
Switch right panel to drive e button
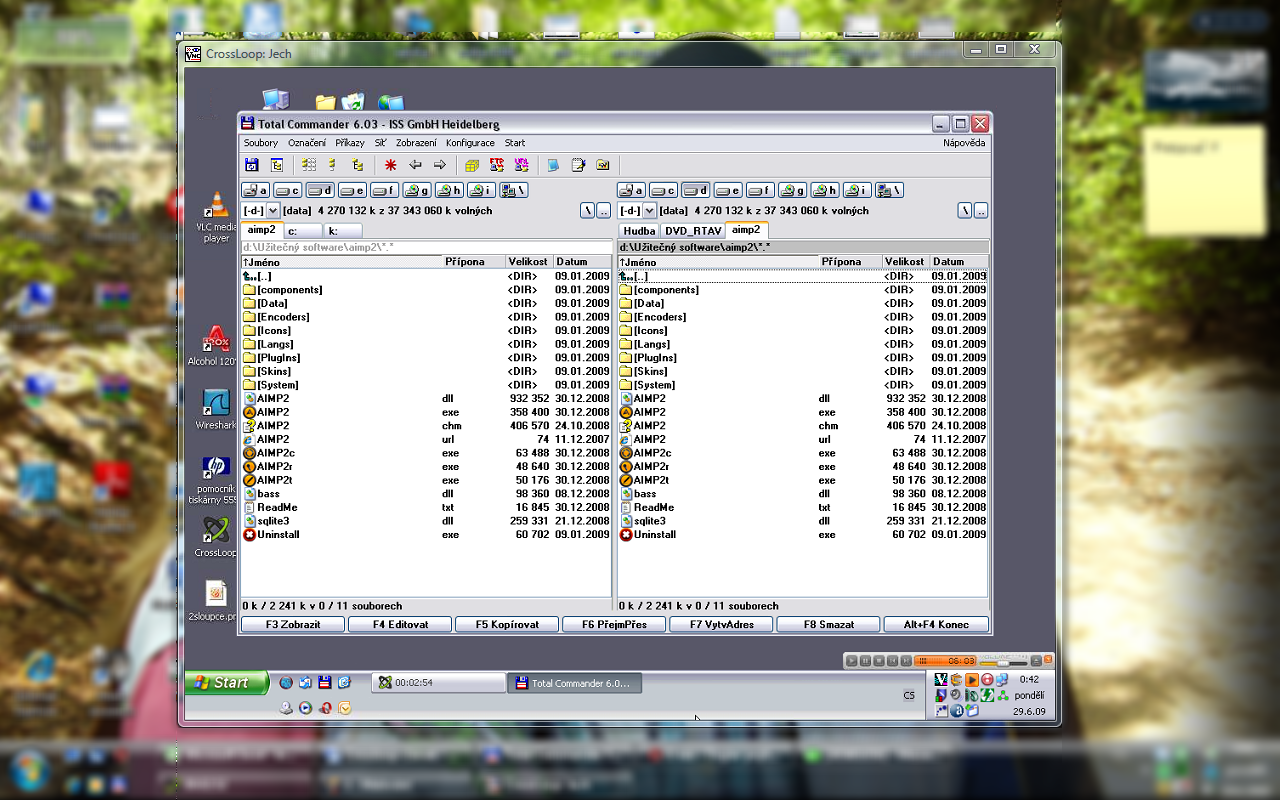pyautogui.click(x=728, y=190)
